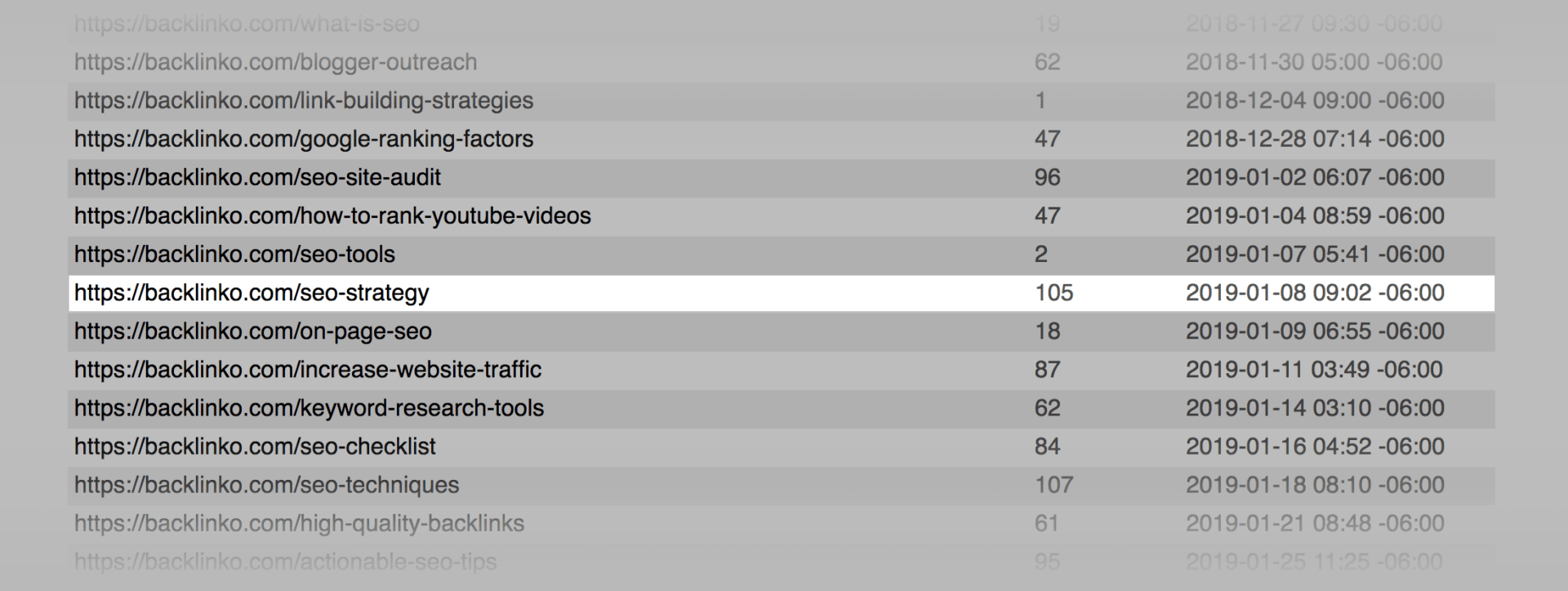Viewport: 1568px width, 591px height.
Task: Open the seo-strategy URL link
Action: tap(252, 293)
